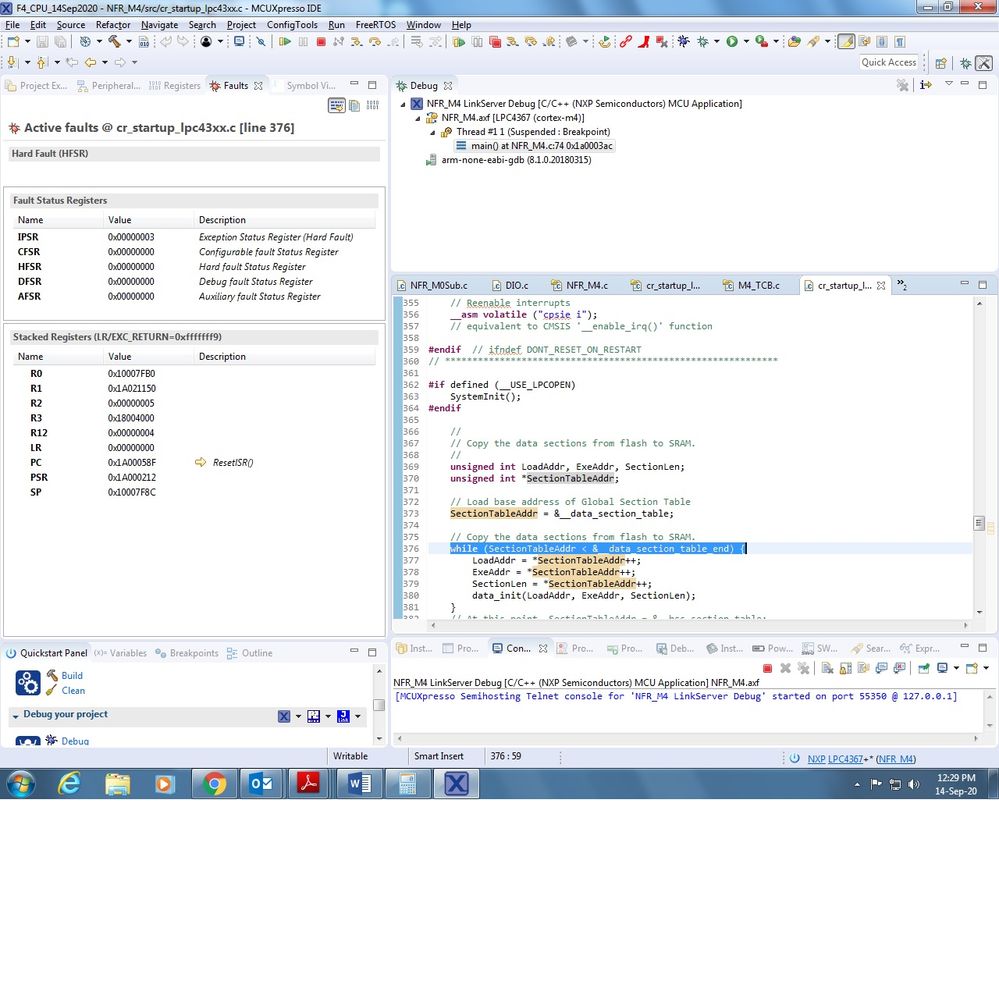Open the Debug view menu triangle
Viewport: 999px width, 988px height.
coord(949,84)
